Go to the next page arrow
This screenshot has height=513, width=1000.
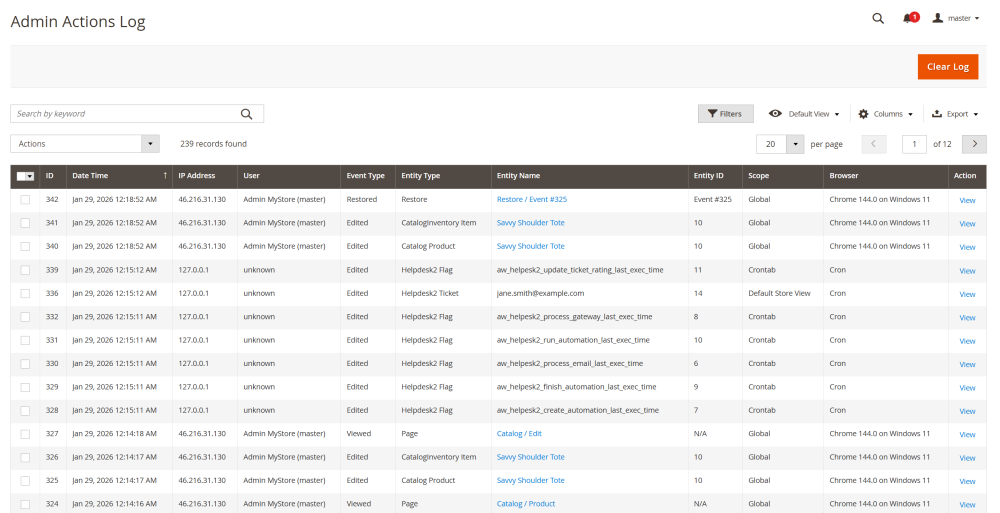click(974, 144)
